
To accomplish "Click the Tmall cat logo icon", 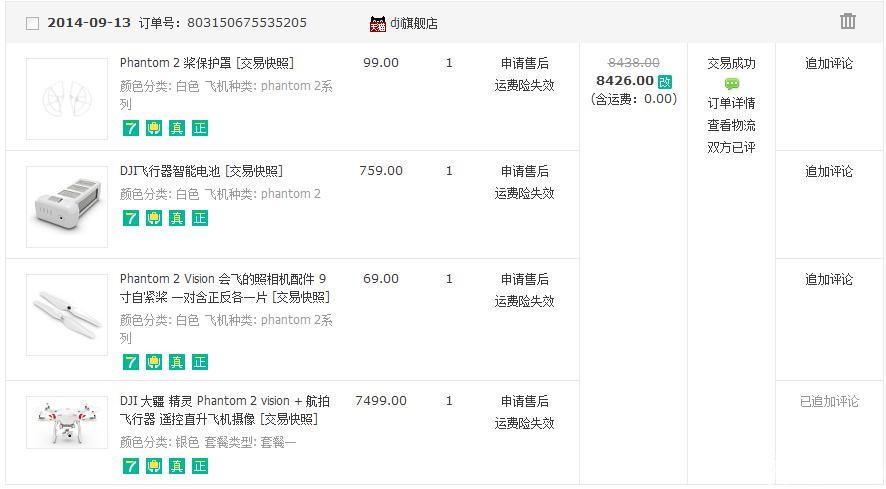I will tap(377, 24).
